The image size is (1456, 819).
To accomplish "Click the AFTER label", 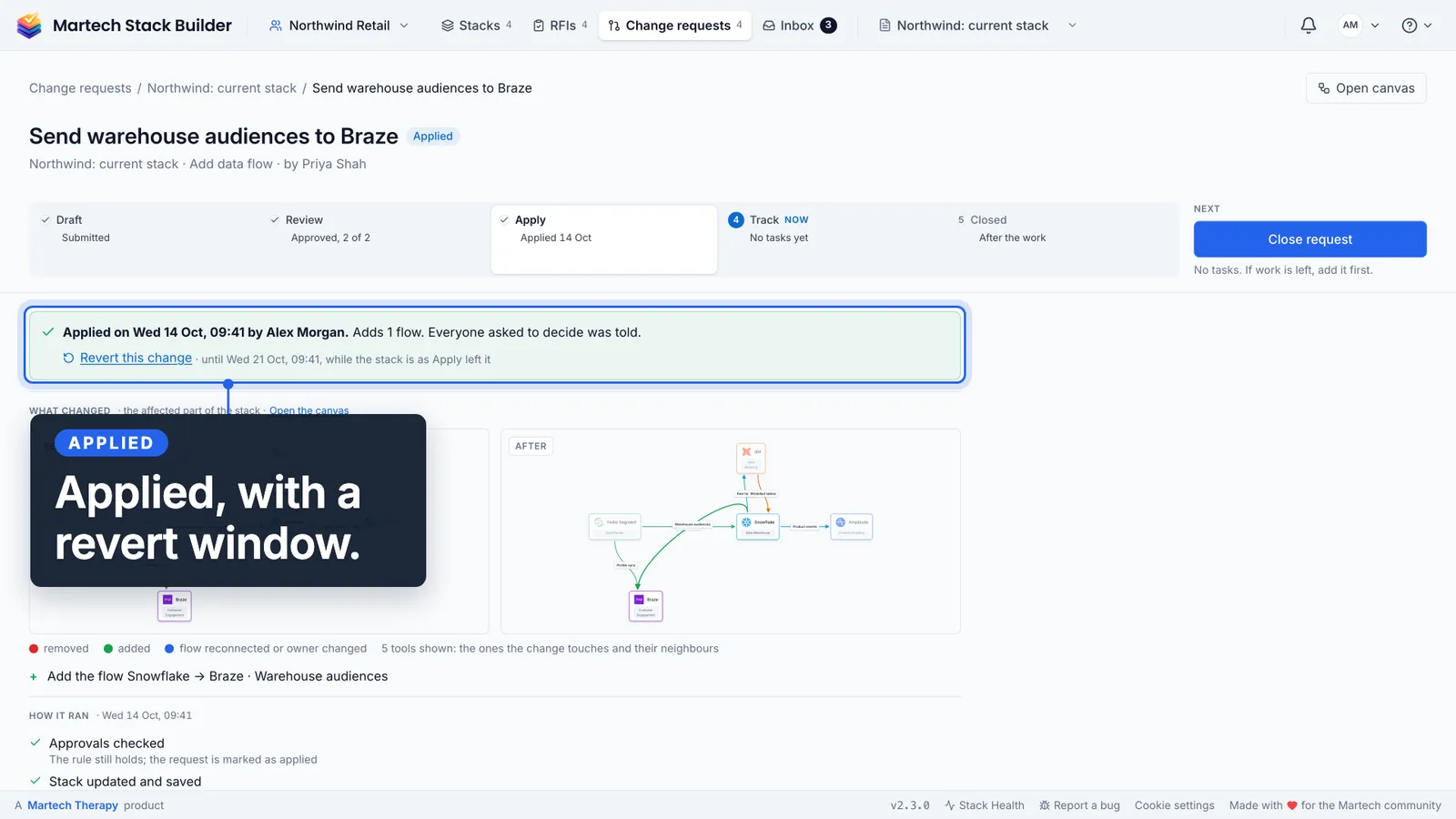I will [531, 446].
